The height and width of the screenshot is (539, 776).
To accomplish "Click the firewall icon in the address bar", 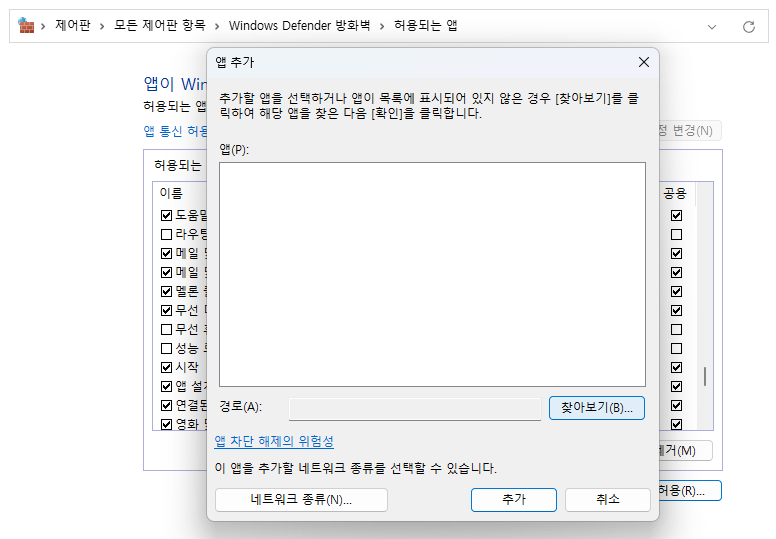I will 26,25.
